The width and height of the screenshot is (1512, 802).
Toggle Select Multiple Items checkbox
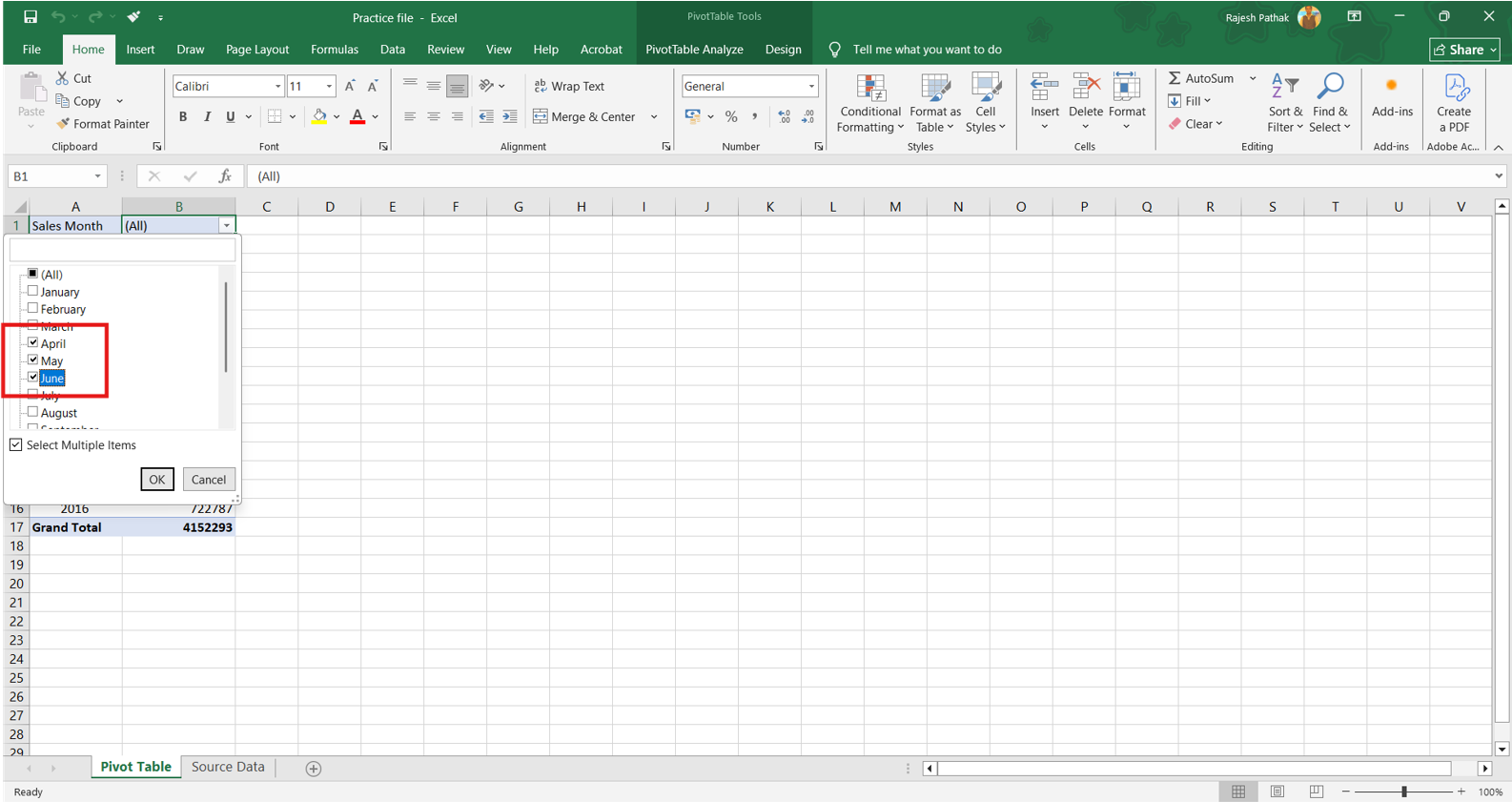point(16,445)
